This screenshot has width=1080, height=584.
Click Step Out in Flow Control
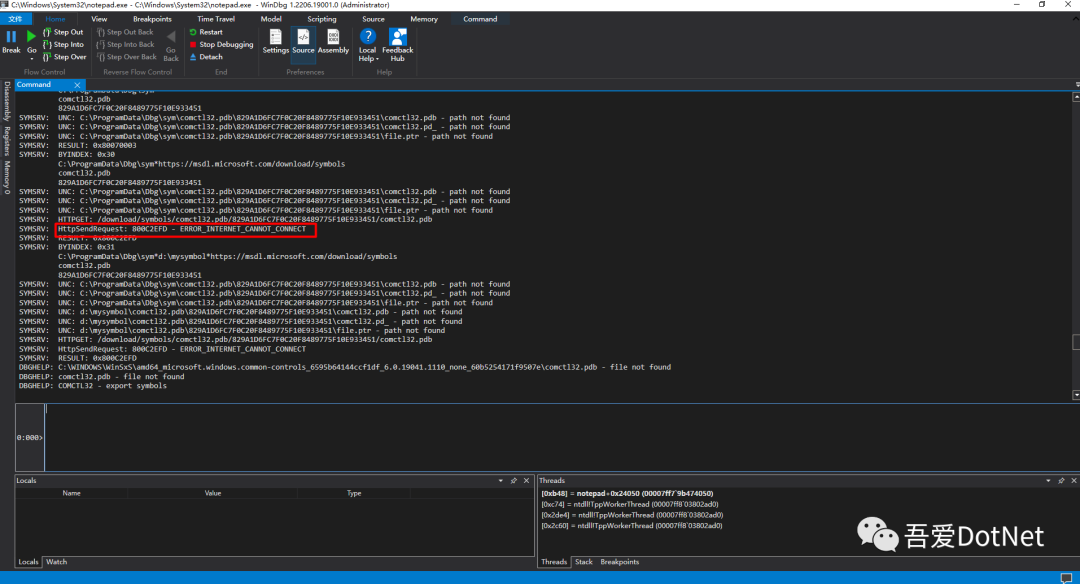tap(63, 32)
